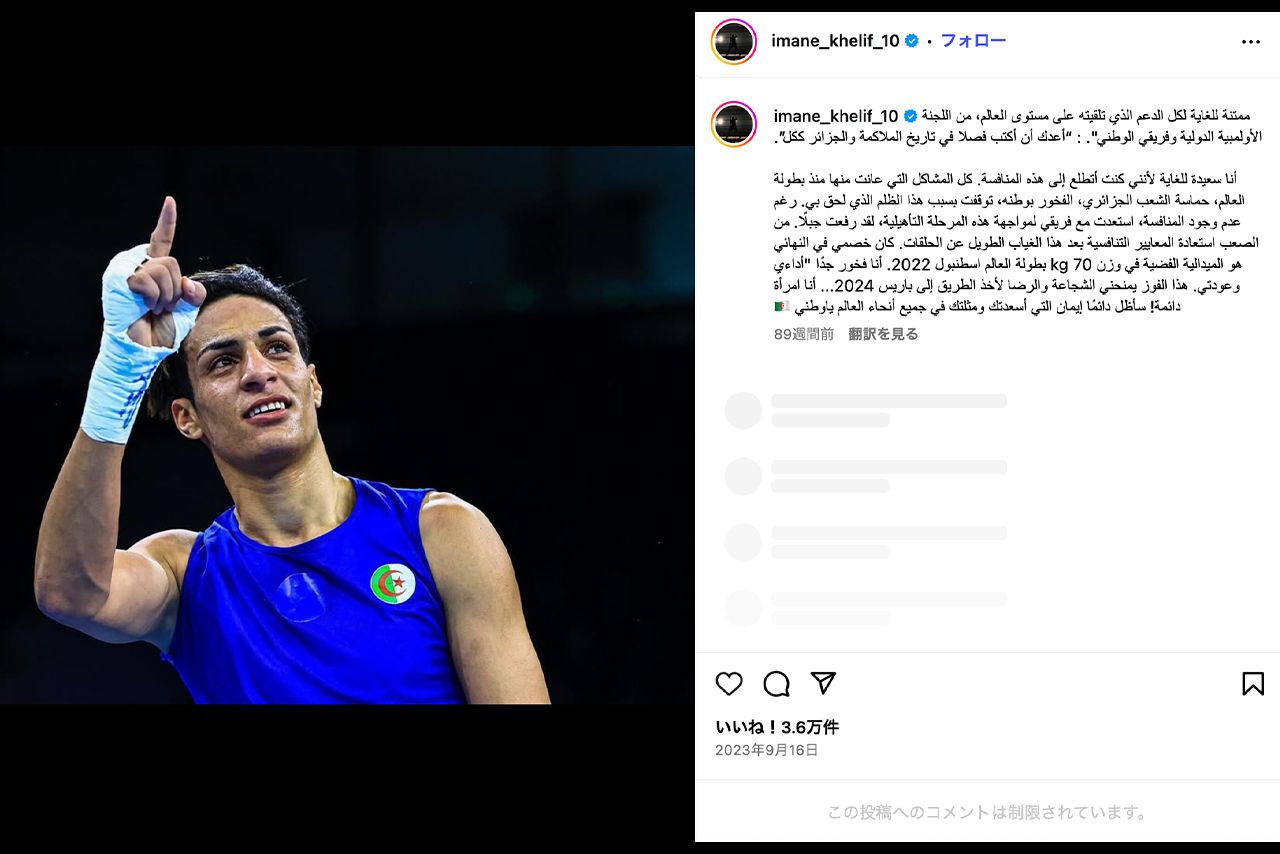Open imane_khelif_10 username link in caption

(x=836, y=116)
